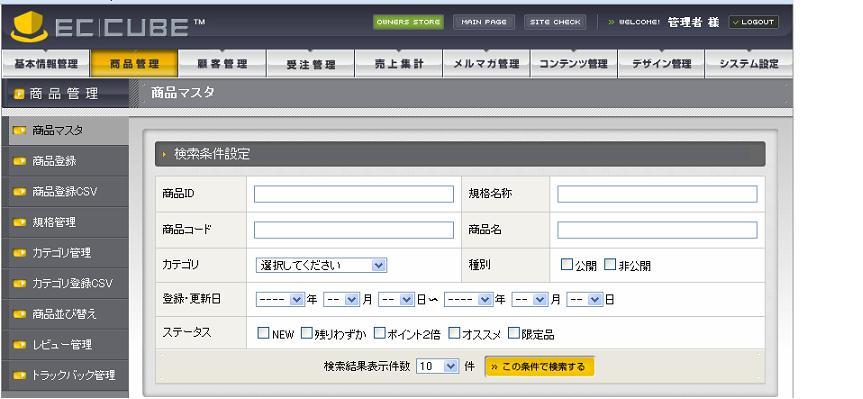Image resolution: width=863 pixels, height=399 pixels.
Task: Click icon beside カテゴリ登録CSV sidebar item
Action: 19,283
